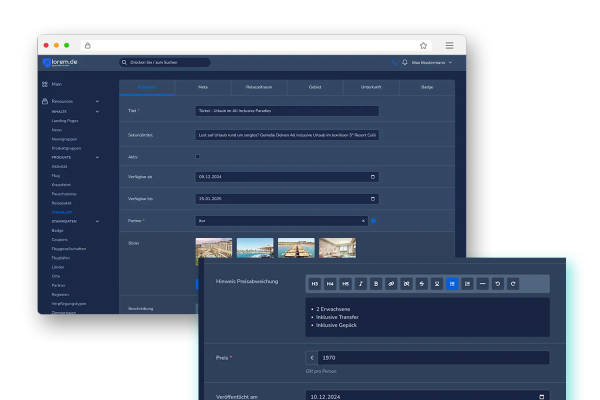Collapse the Resources section in the sidebar

coord(97,102)
